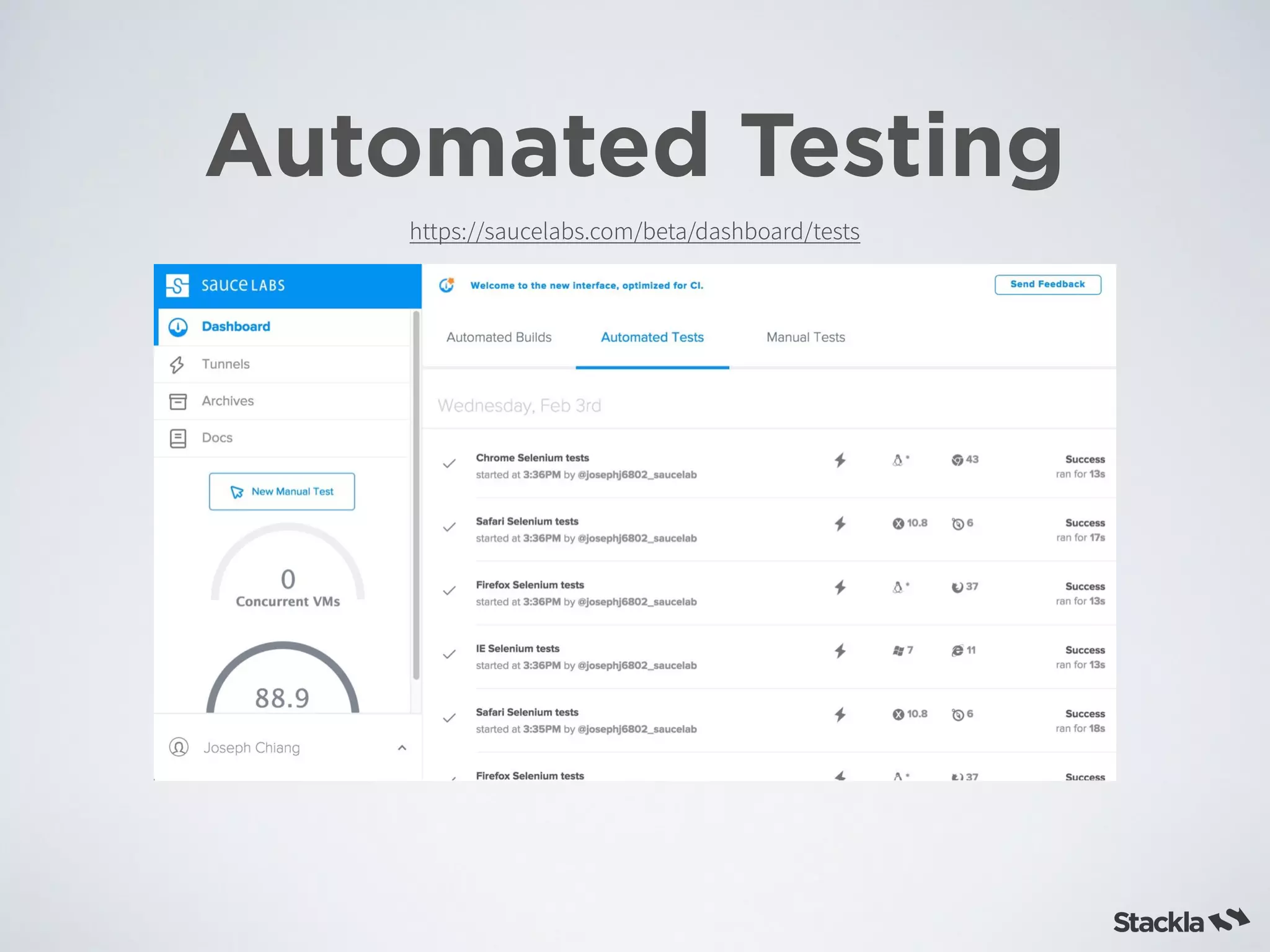This screenshot has width=1270, height=952.
Task: Open Safari Selenium tests started at 3:36PM
Action: (527, 522)
